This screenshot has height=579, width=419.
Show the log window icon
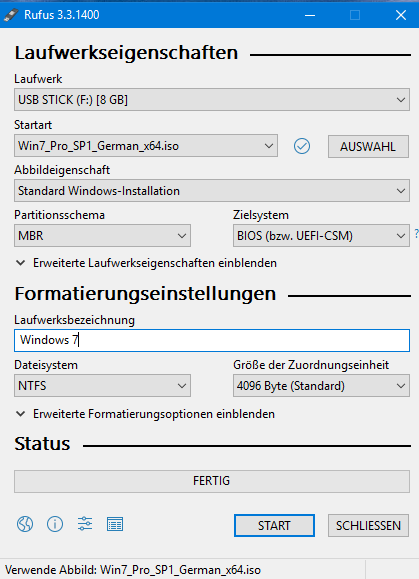click(x=115, y=524)
